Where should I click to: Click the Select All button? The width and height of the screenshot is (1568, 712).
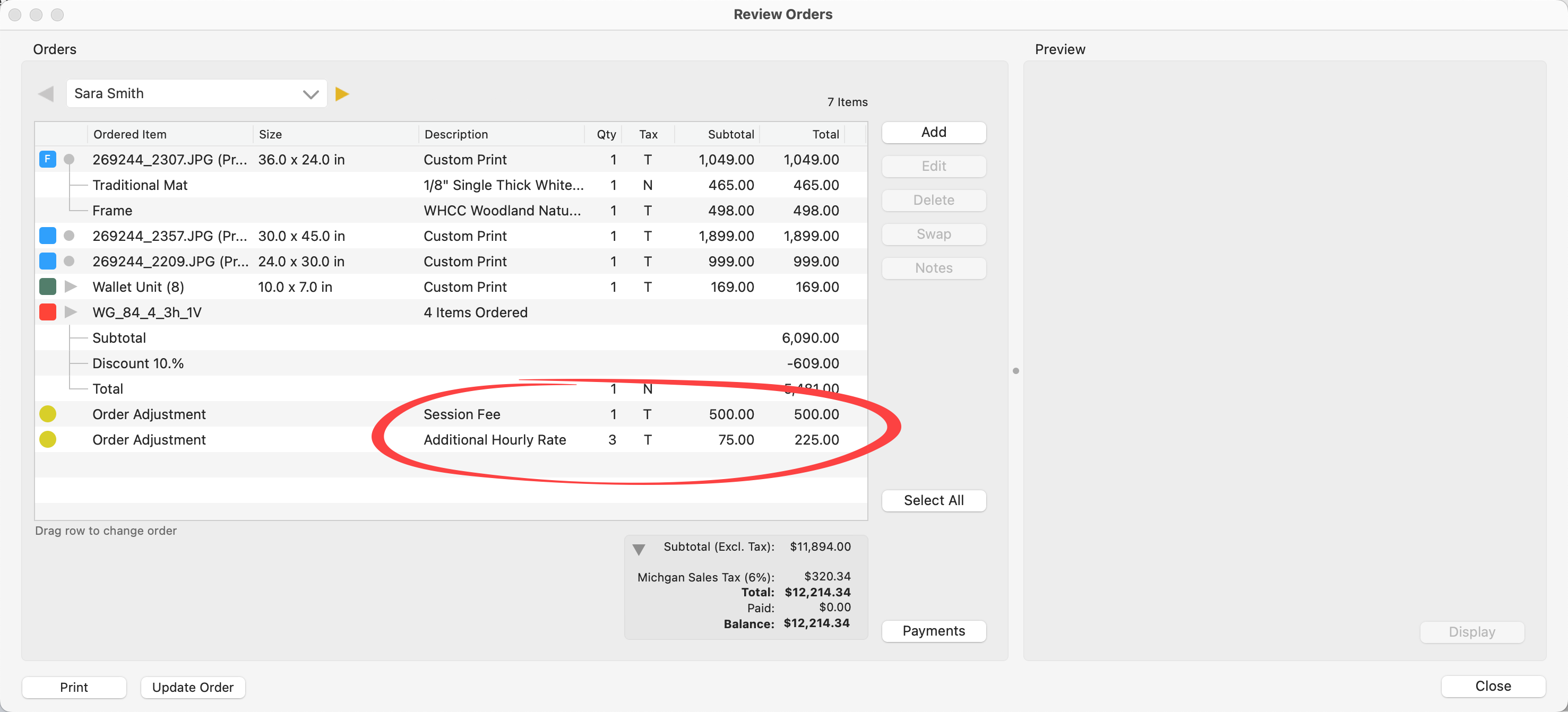click(x=933, y=500)
